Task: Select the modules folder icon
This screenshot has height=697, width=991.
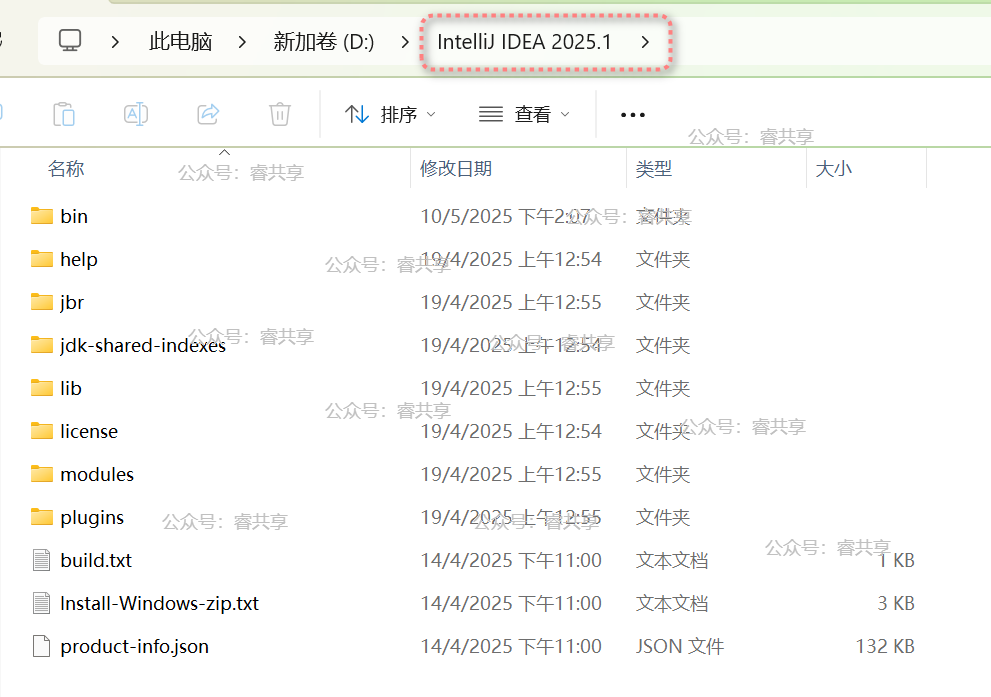Action: pos(42,474)
